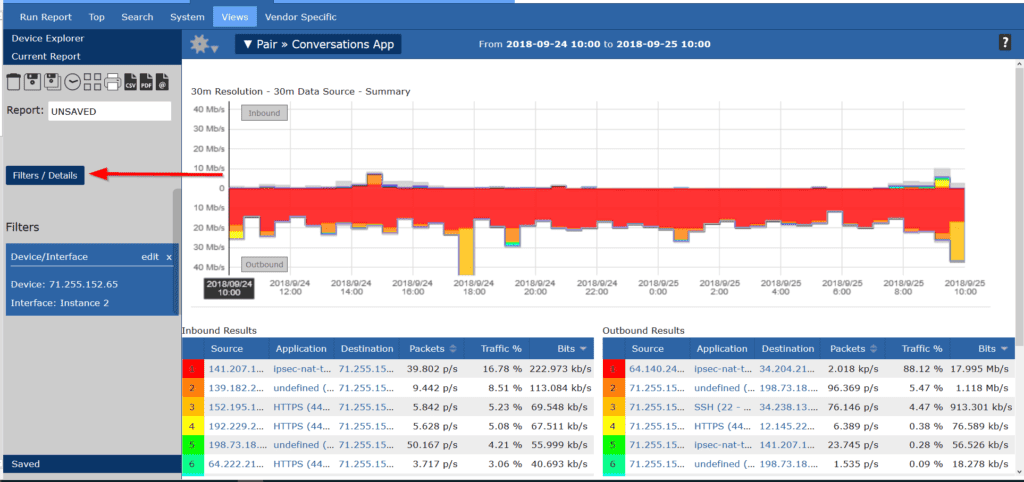Image resolution: width=1024 pixels, height=482 pixels.
Task: Open the System menu
Action: tap(187, 17)
